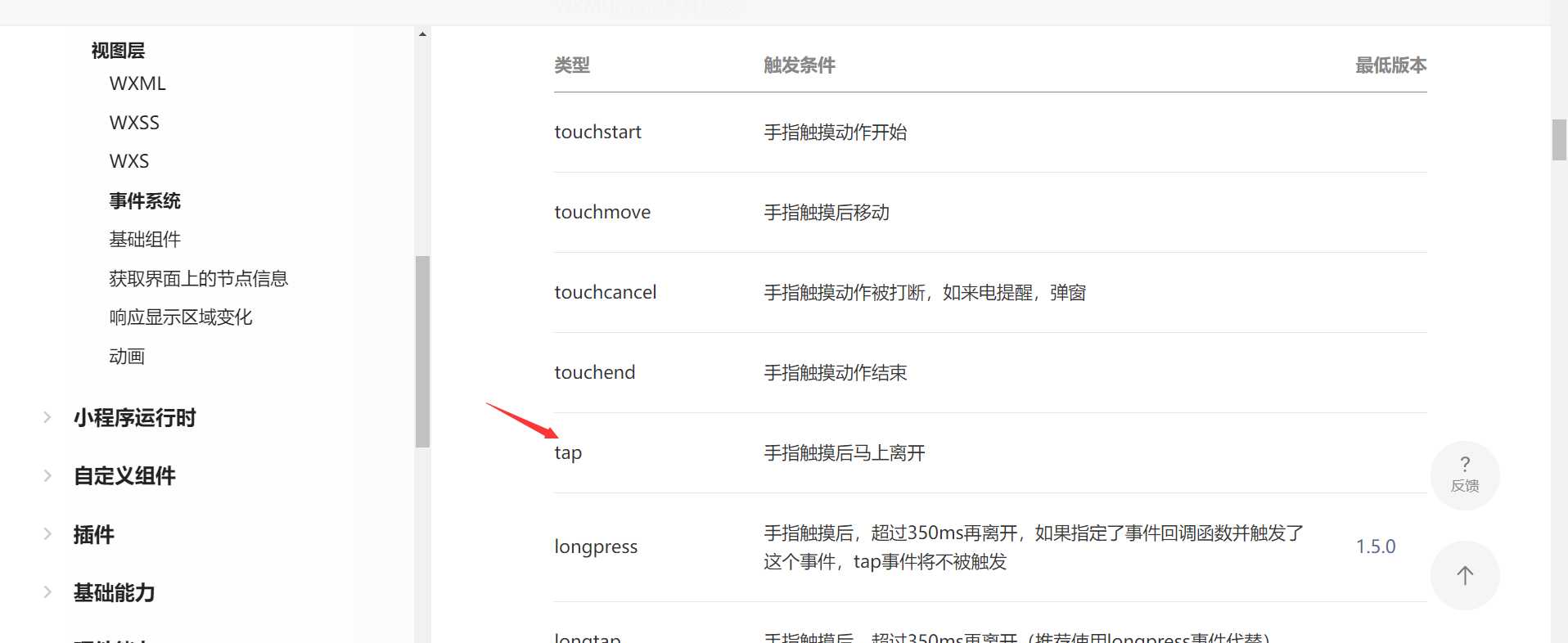
Task: Click the sidebar scrollbar up arrow
Action: (422, 34)
